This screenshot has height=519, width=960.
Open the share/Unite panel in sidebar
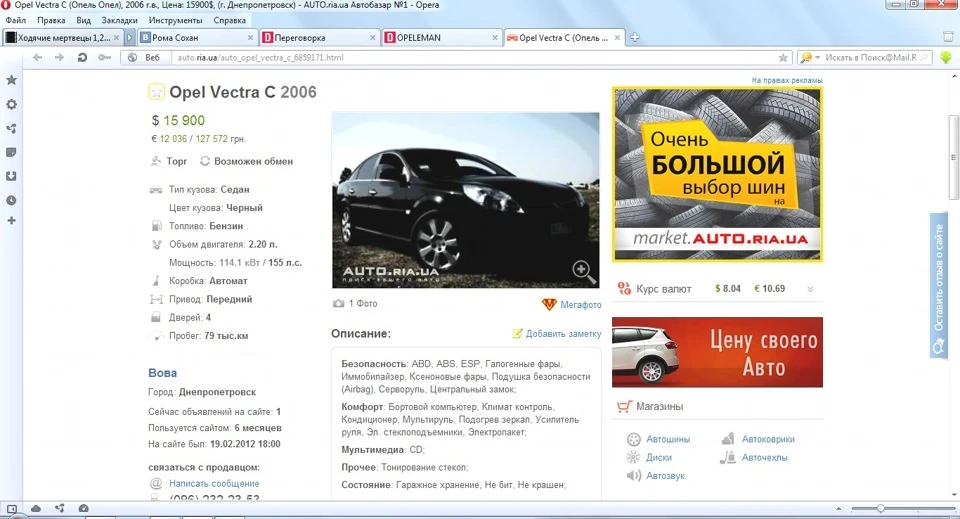point(11,129)
